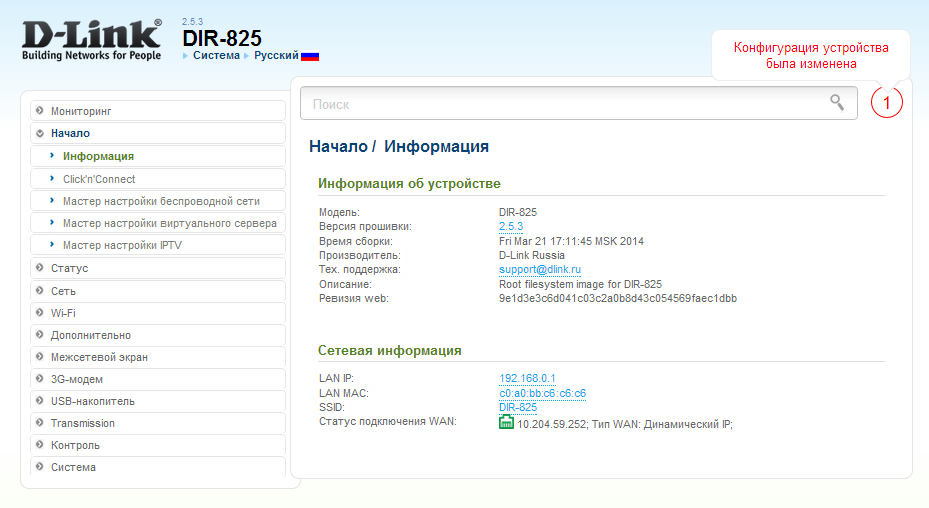Click the build time Fri Mar 21 value
The width and height of the screenshot is (929, 508).
(x=571, y=241)
